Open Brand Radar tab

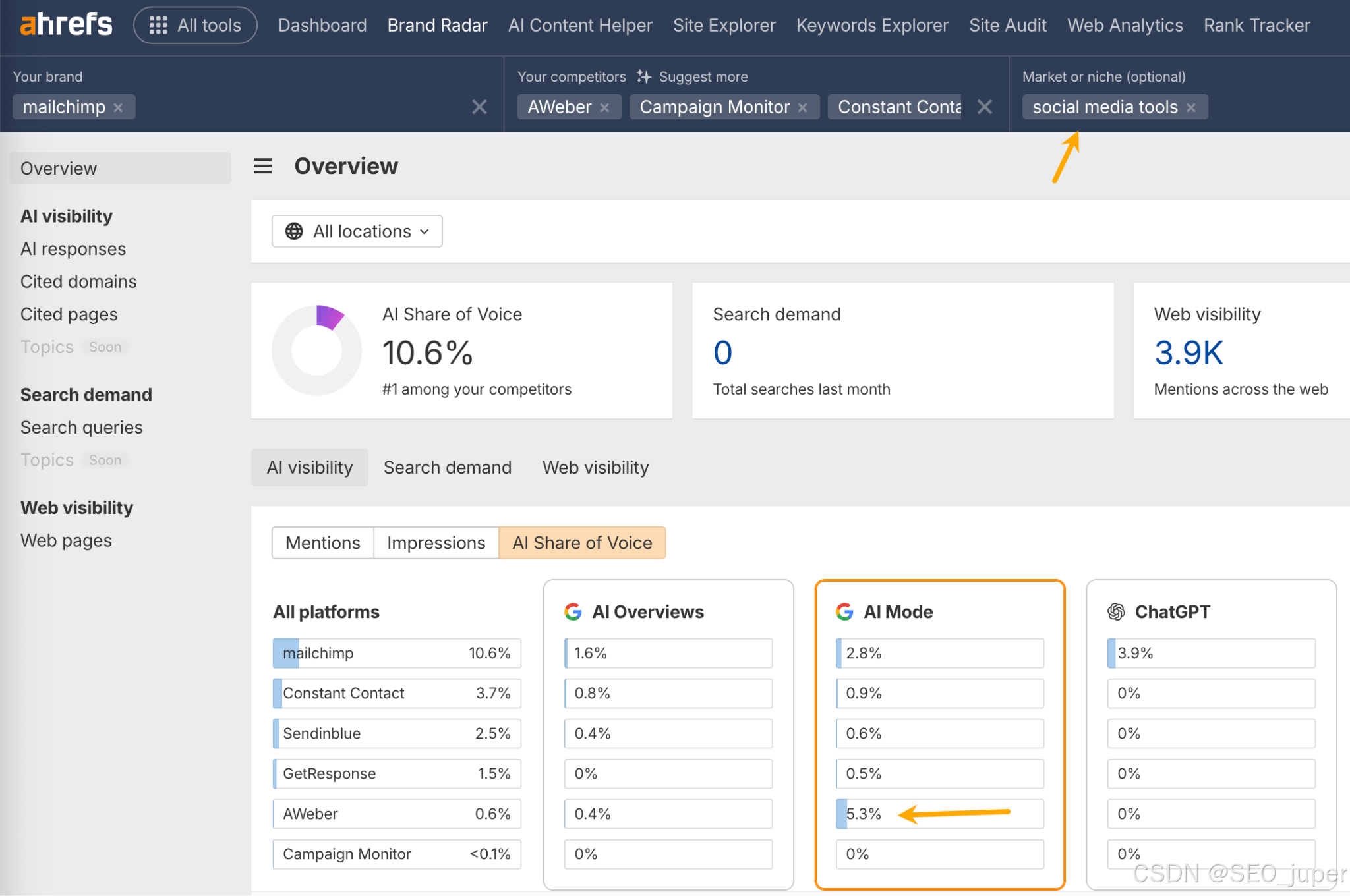coord(437,25)
